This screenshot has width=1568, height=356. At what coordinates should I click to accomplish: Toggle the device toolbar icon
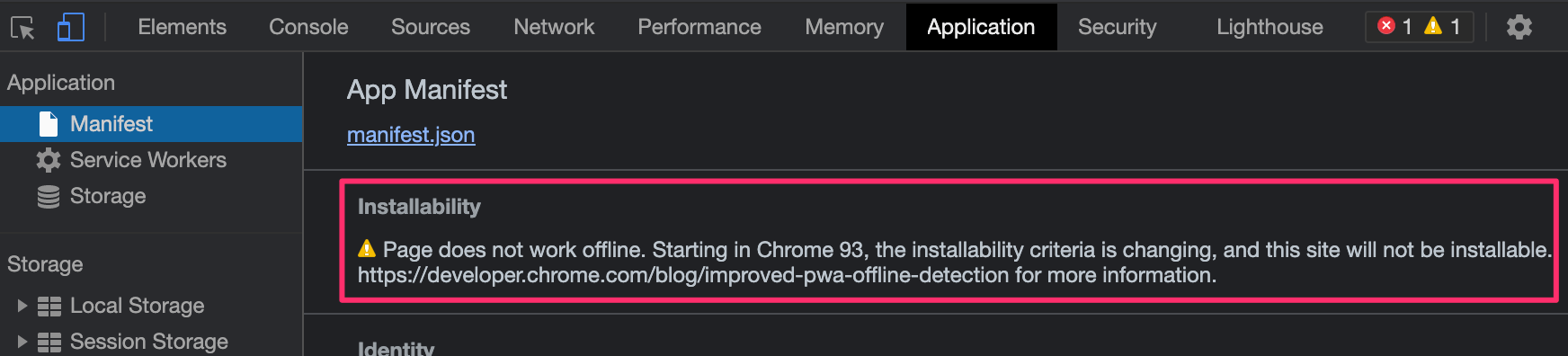click(70, 27)
